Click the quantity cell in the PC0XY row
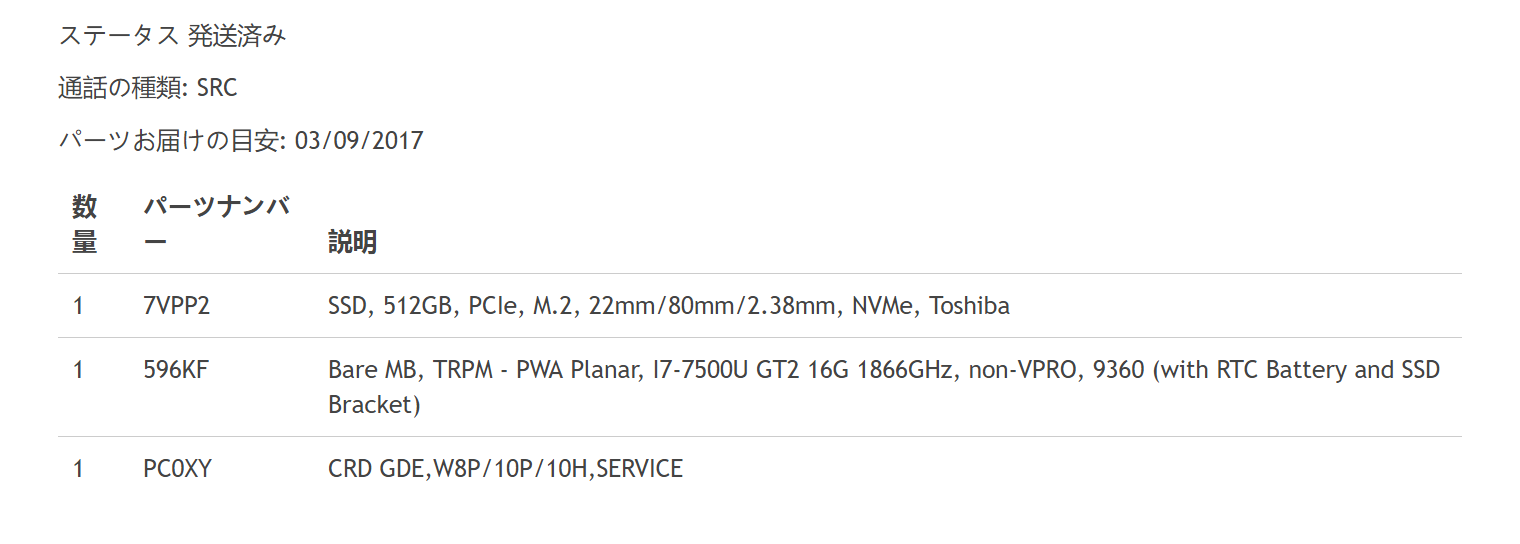This screenshot has height=544, width=1520. 79,468
